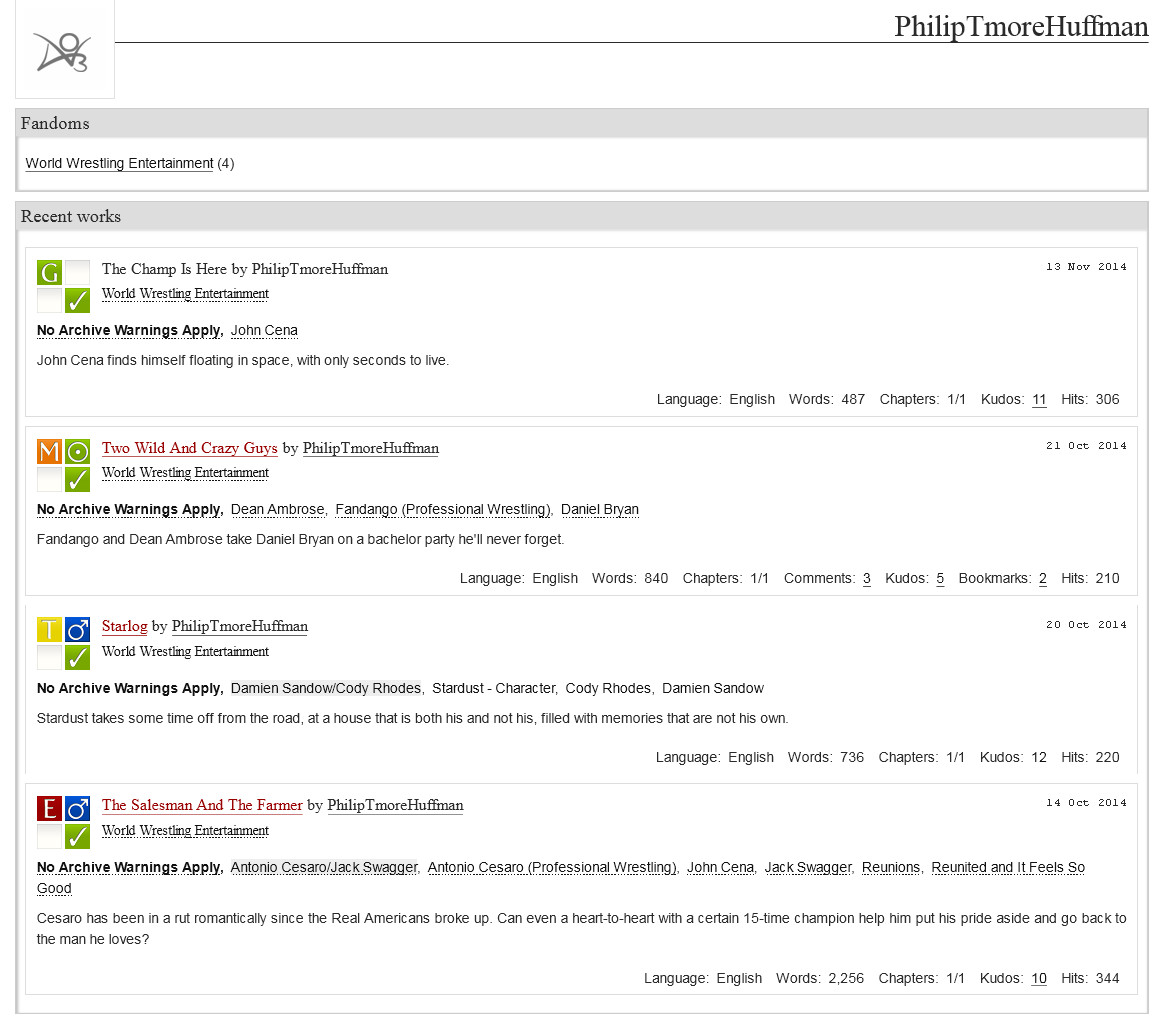Image resolution: width=1154 pixels, height=1022 pixels.
Task: Open author PhilipTmoreHuffman on the Starlog work
Action: coord(239,626)
